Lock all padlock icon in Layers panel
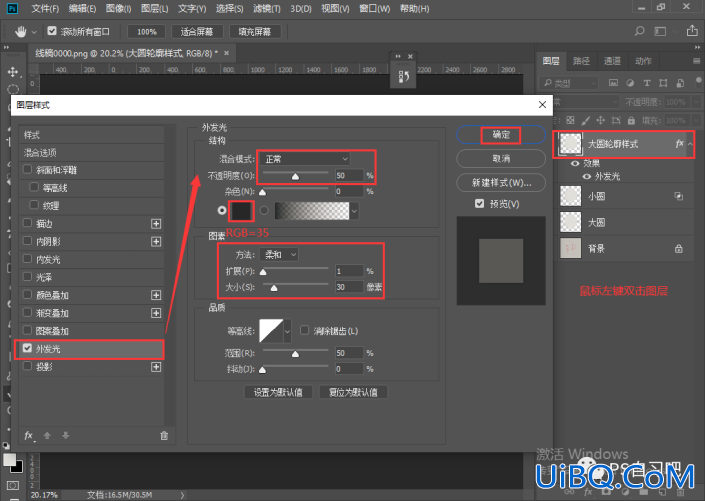Viewport: 705px width, 501px height. [x=631, y=120]
